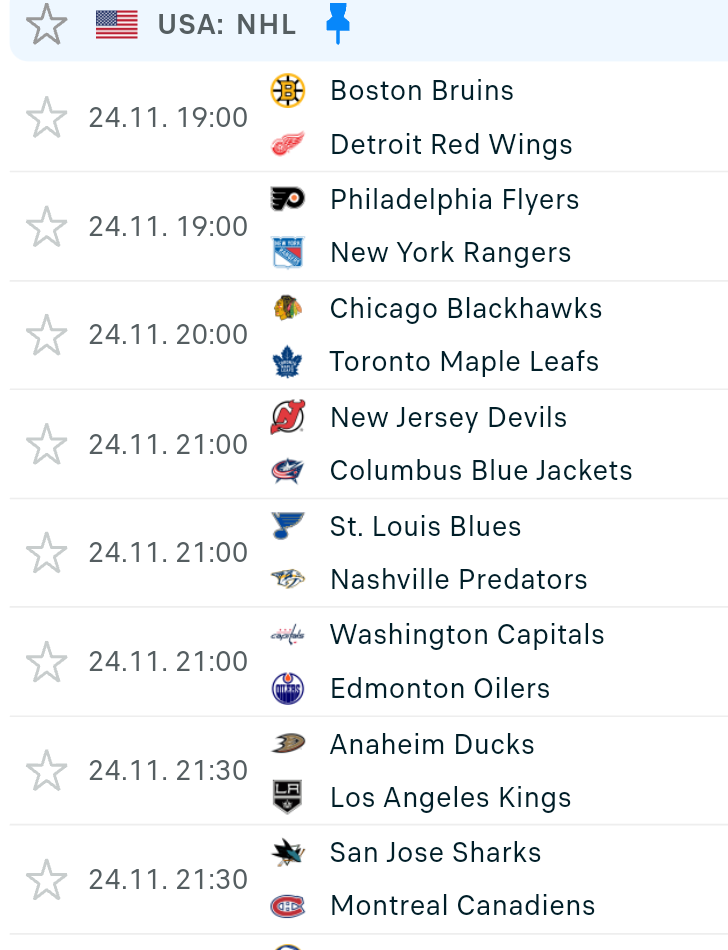The height and width of the screenshot is (950, 728).
Task: Click the Detroit Red Wings logo
Action: tap(288, 145)
